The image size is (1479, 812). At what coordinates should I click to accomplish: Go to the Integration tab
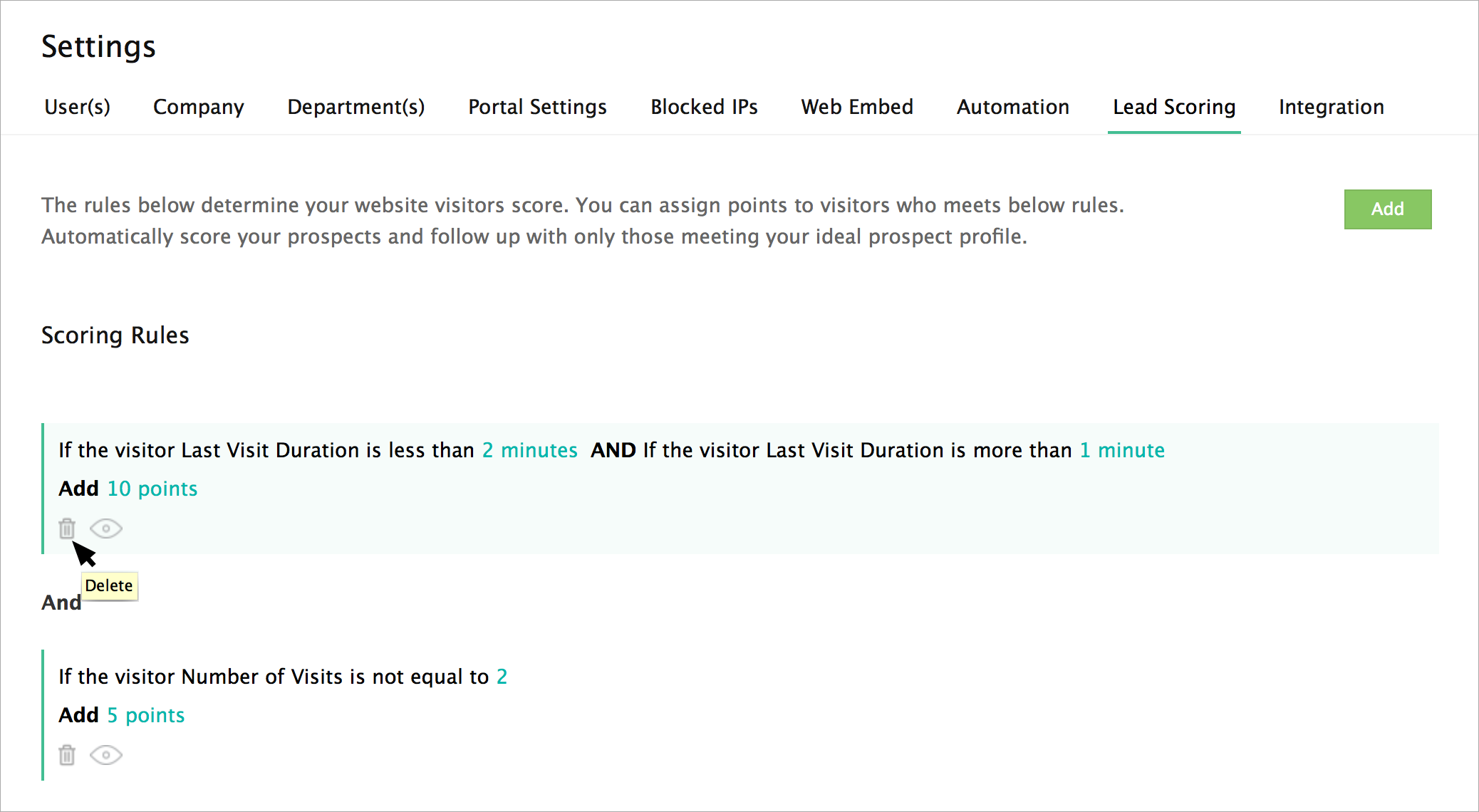pos(1331,107)
